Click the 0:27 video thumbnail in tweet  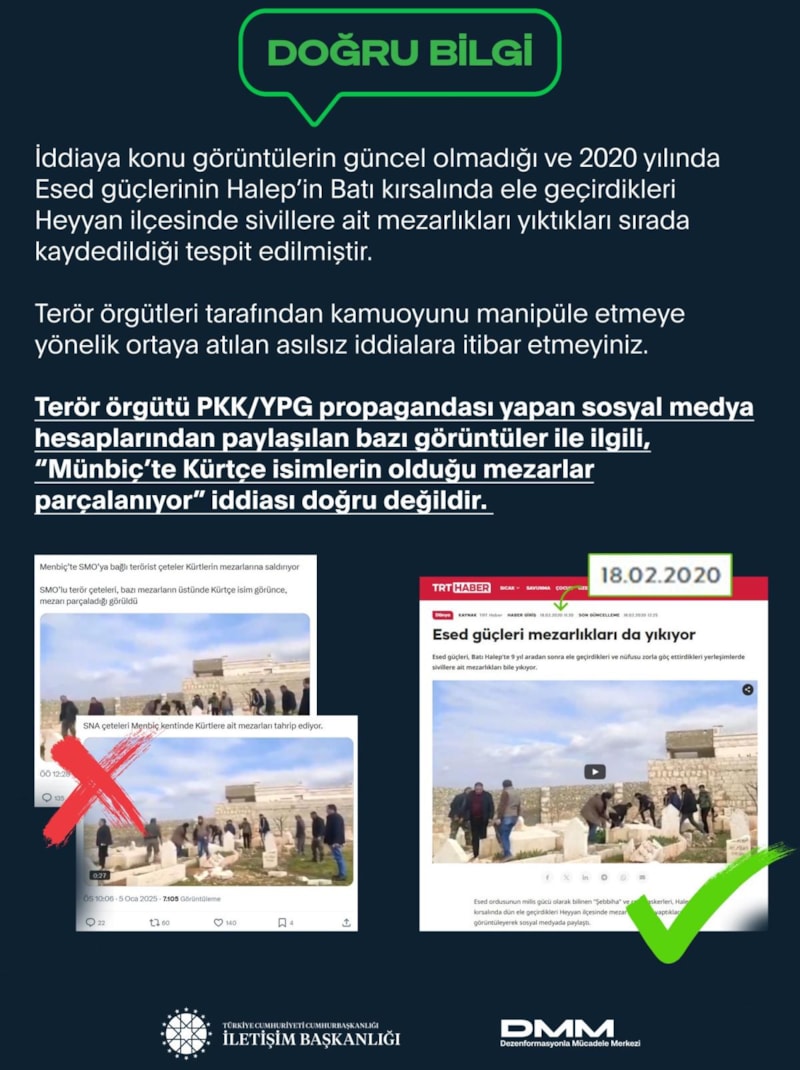(218, 812)
